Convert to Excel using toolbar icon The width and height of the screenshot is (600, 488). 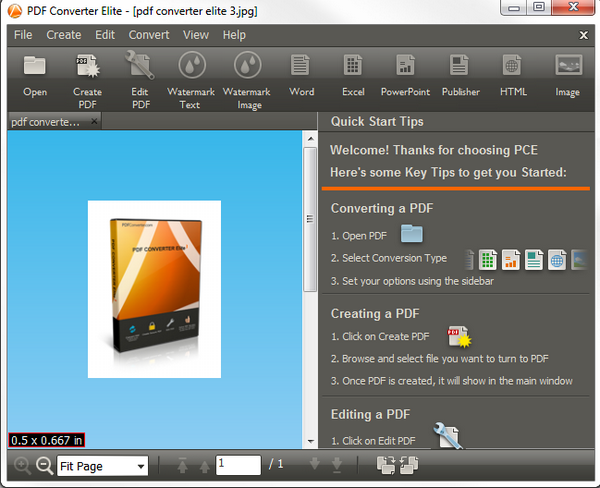[x=352, y=65]
